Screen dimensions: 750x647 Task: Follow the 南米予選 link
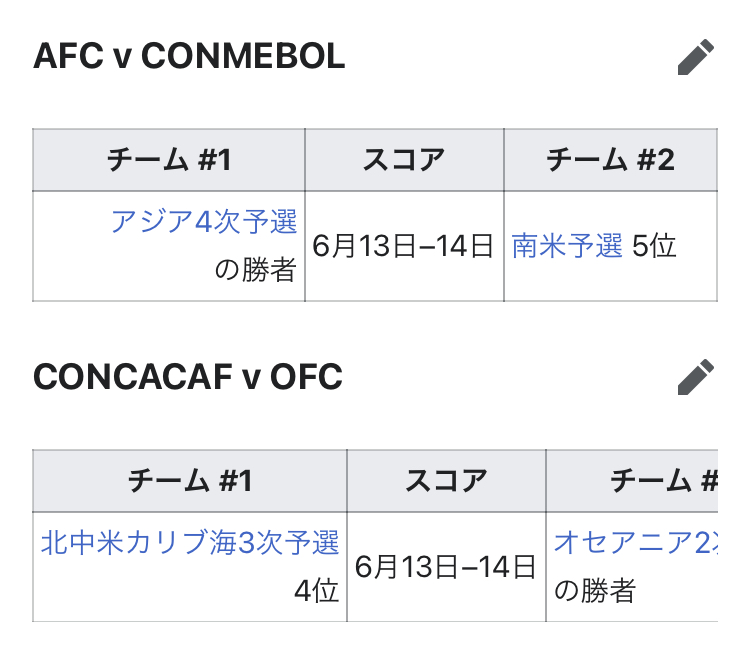[x=567, y=246]
